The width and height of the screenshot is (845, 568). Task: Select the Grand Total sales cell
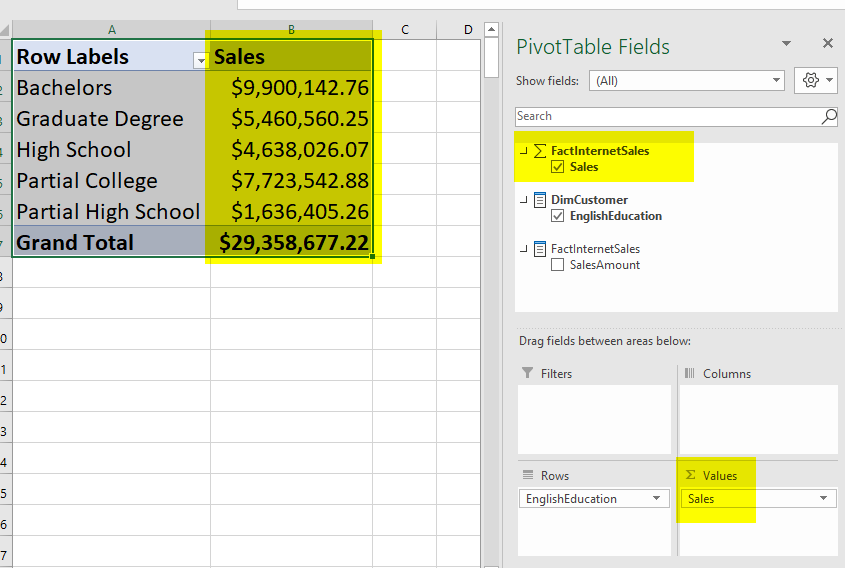(x=292, y=242)
